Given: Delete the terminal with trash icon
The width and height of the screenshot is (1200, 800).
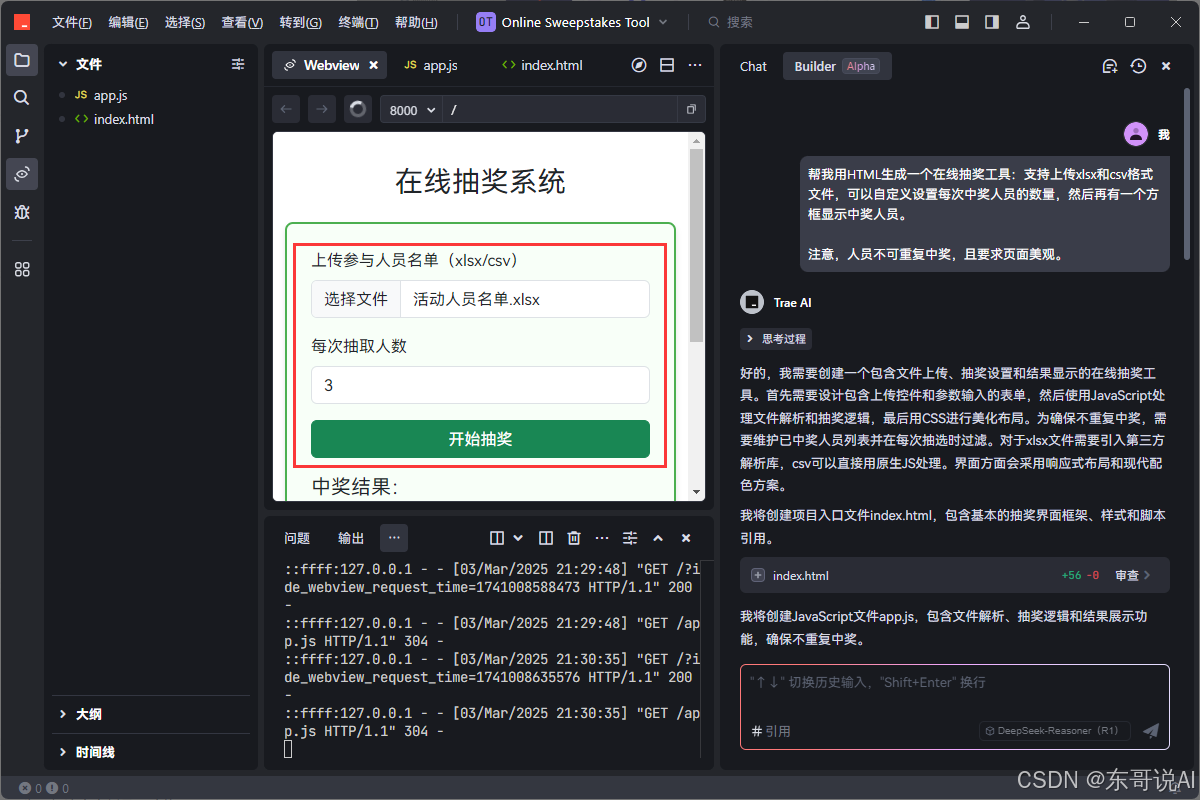Looking at the screenshot, I should (574, 538).
